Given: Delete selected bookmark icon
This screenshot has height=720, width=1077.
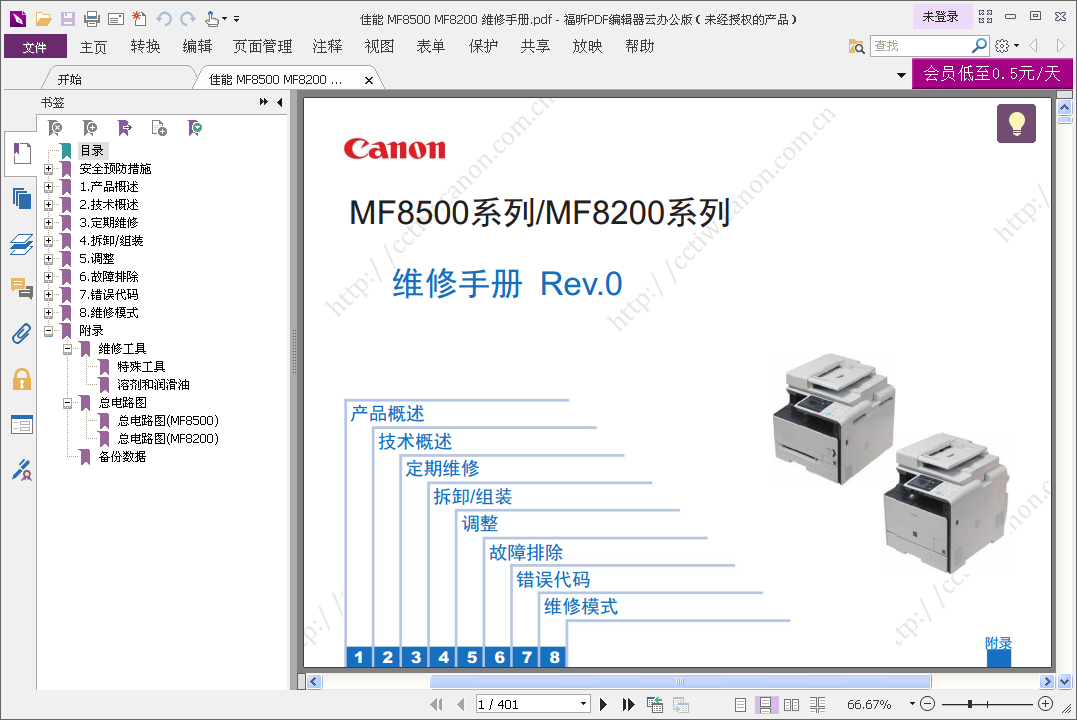Looking at the screenshot, I should coord(55,128).
